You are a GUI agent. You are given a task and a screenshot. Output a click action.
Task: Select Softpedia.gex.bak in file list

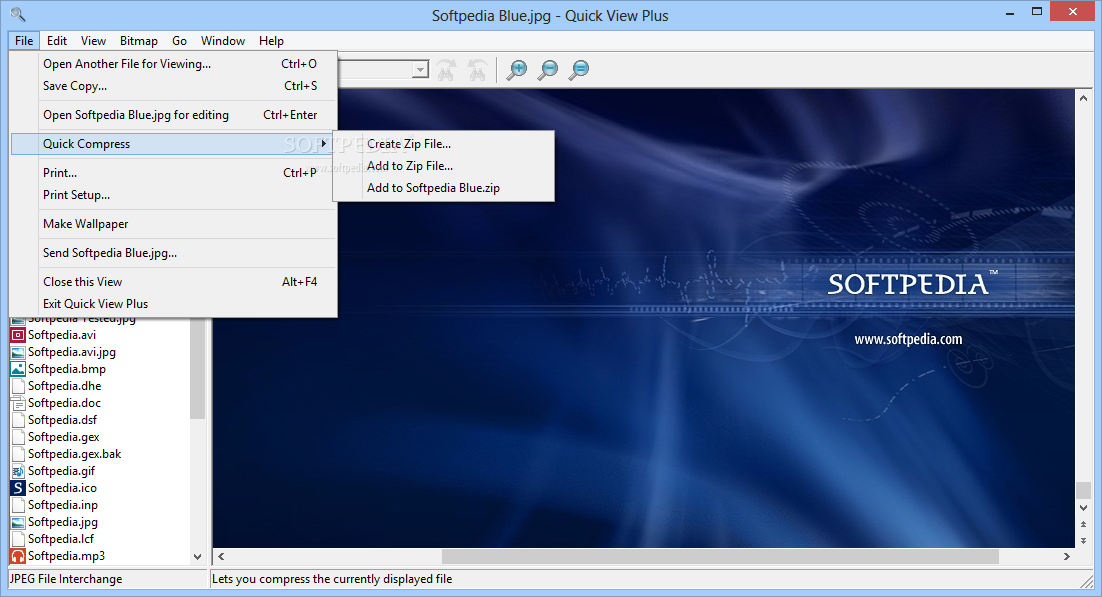(74, 454)
